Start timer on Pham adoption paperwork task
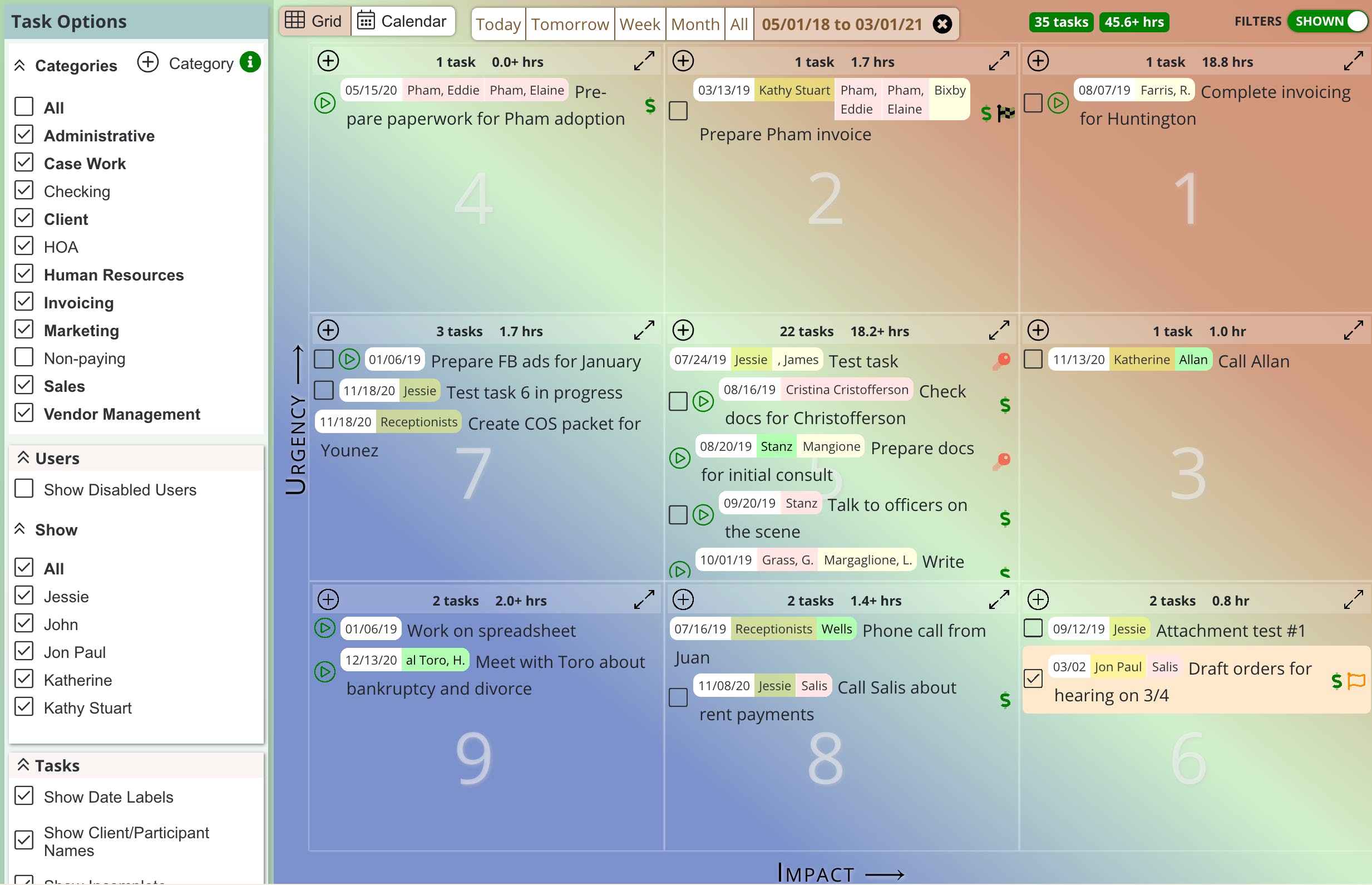Viewport: 1372px width, 885px height. point(324,104)
